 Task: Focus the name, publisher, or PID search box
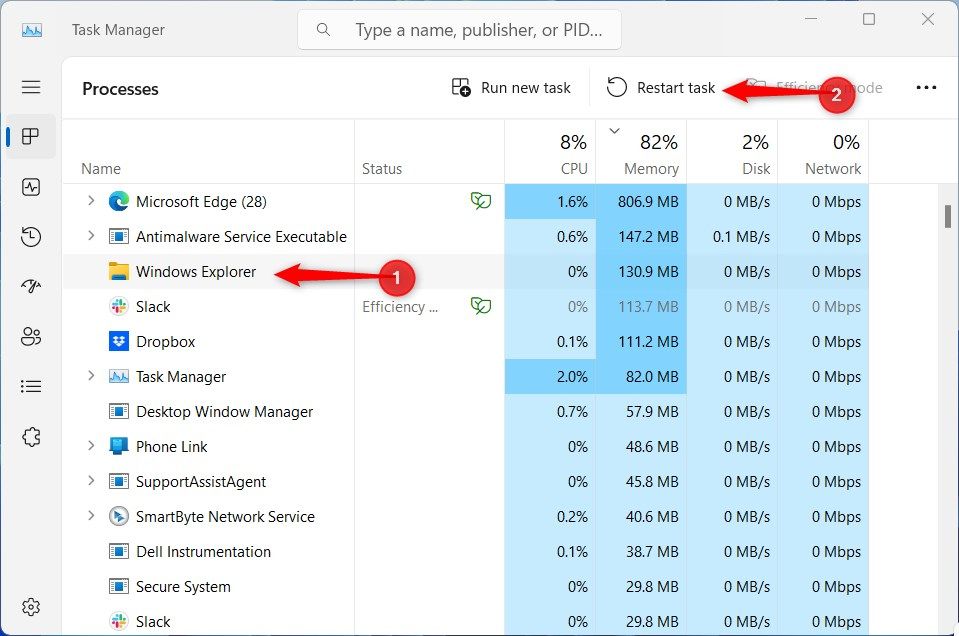pos(459,29)
